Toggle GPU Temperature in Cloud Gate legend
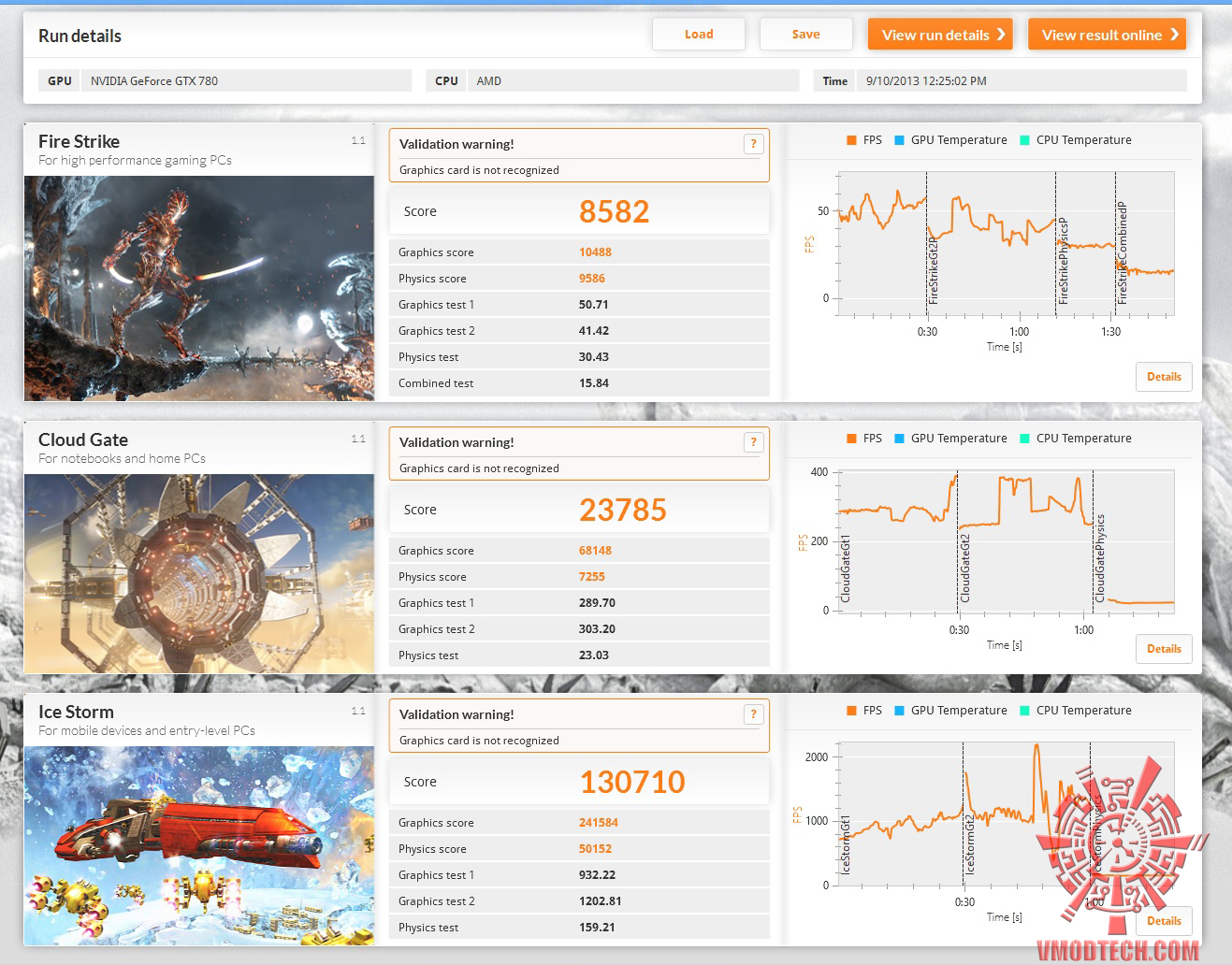Viewport: 1232px width, 965px height. coord(950,439)
